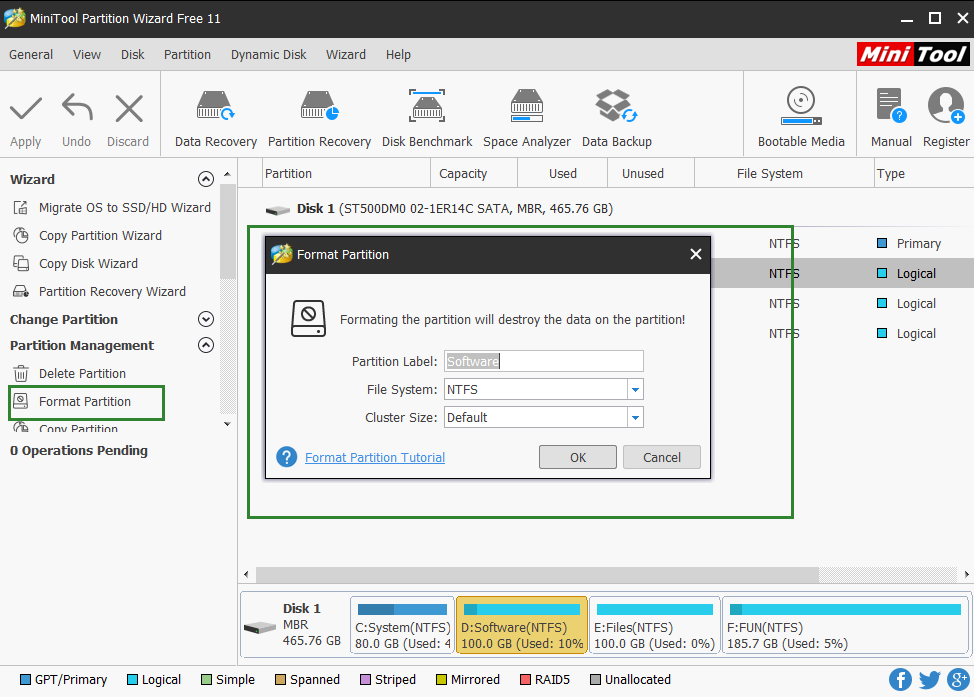
Task: Select the C:System partition block
Action: pos(403,625)
